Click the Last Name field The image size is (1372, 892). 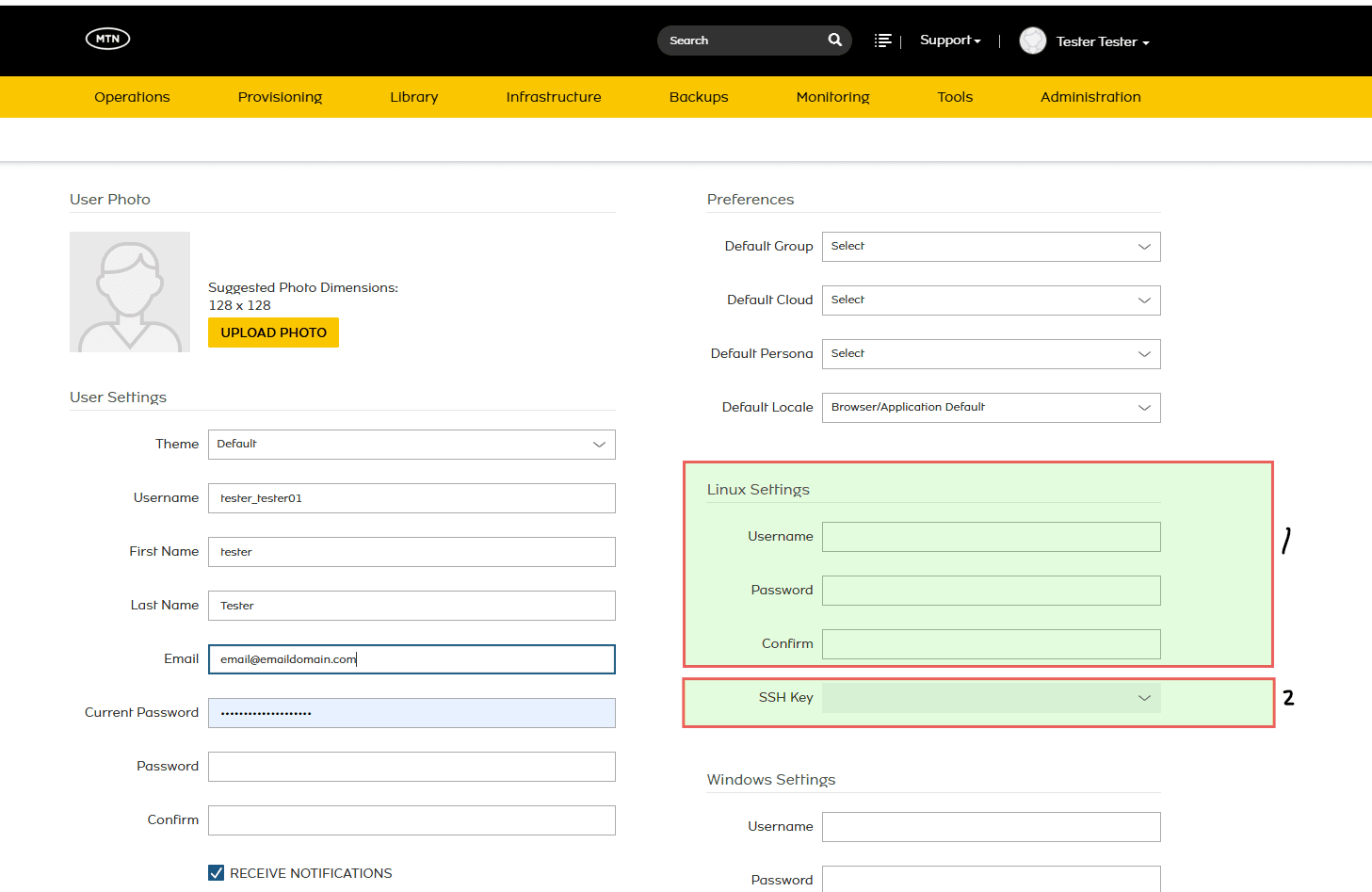coord(412,606)
